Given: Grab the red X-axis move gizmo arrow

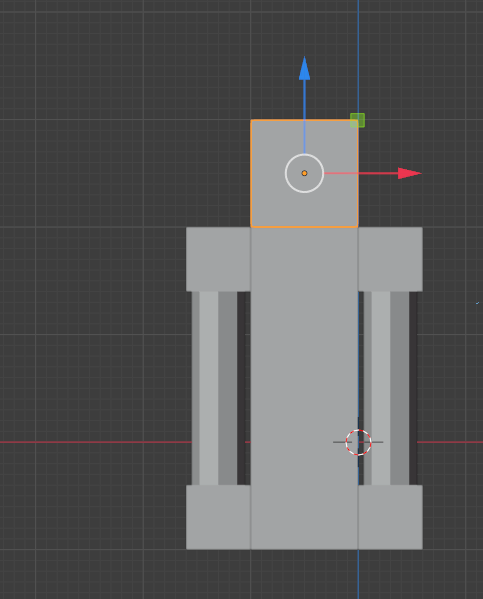Looking at the screenshot, I should point(409,173).
